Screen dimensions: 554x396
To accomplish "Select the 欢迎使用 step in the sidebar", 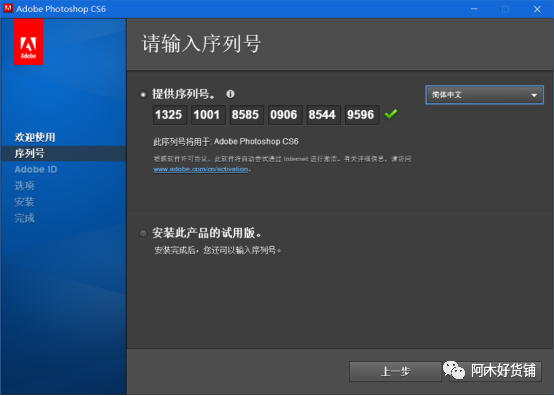I will [x=35, y=137].
